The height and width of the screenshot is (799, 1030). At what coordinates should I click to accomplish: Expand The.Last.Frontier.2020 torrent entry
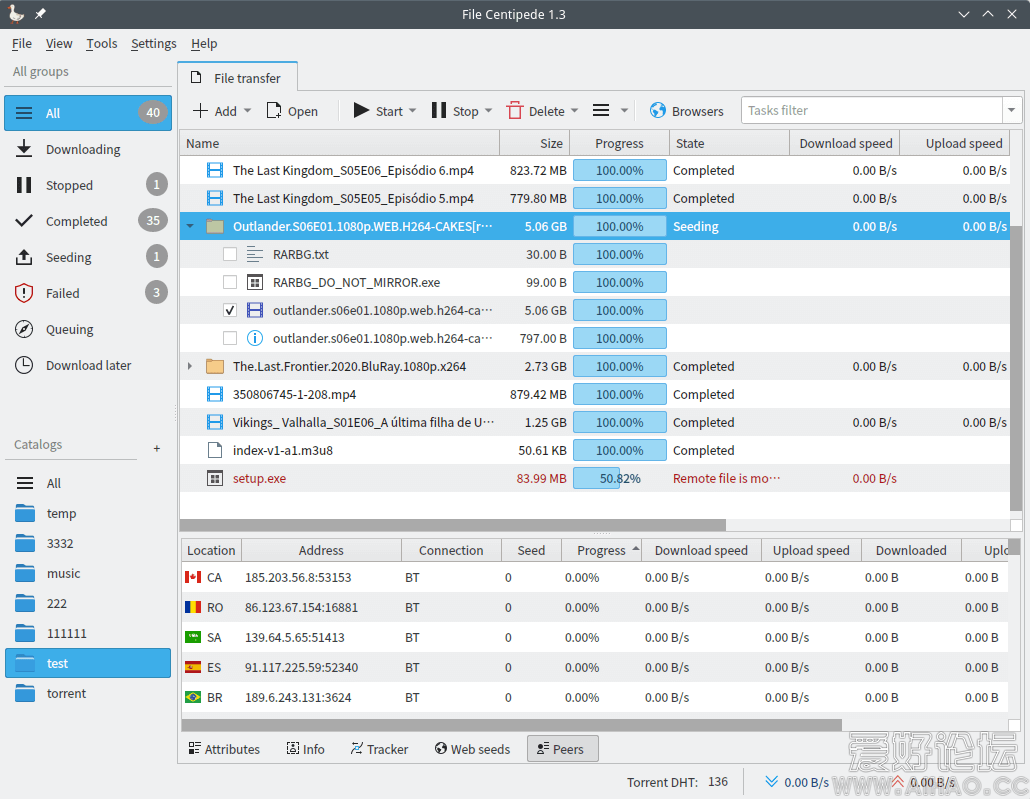pyautogui.click(x=189, y=366)
